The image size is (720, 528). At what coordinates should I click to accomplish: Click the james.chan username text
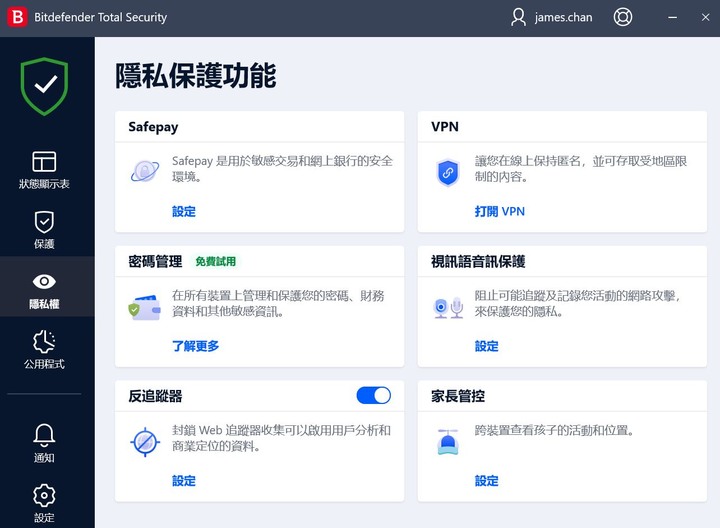click(x=563, y=17)
